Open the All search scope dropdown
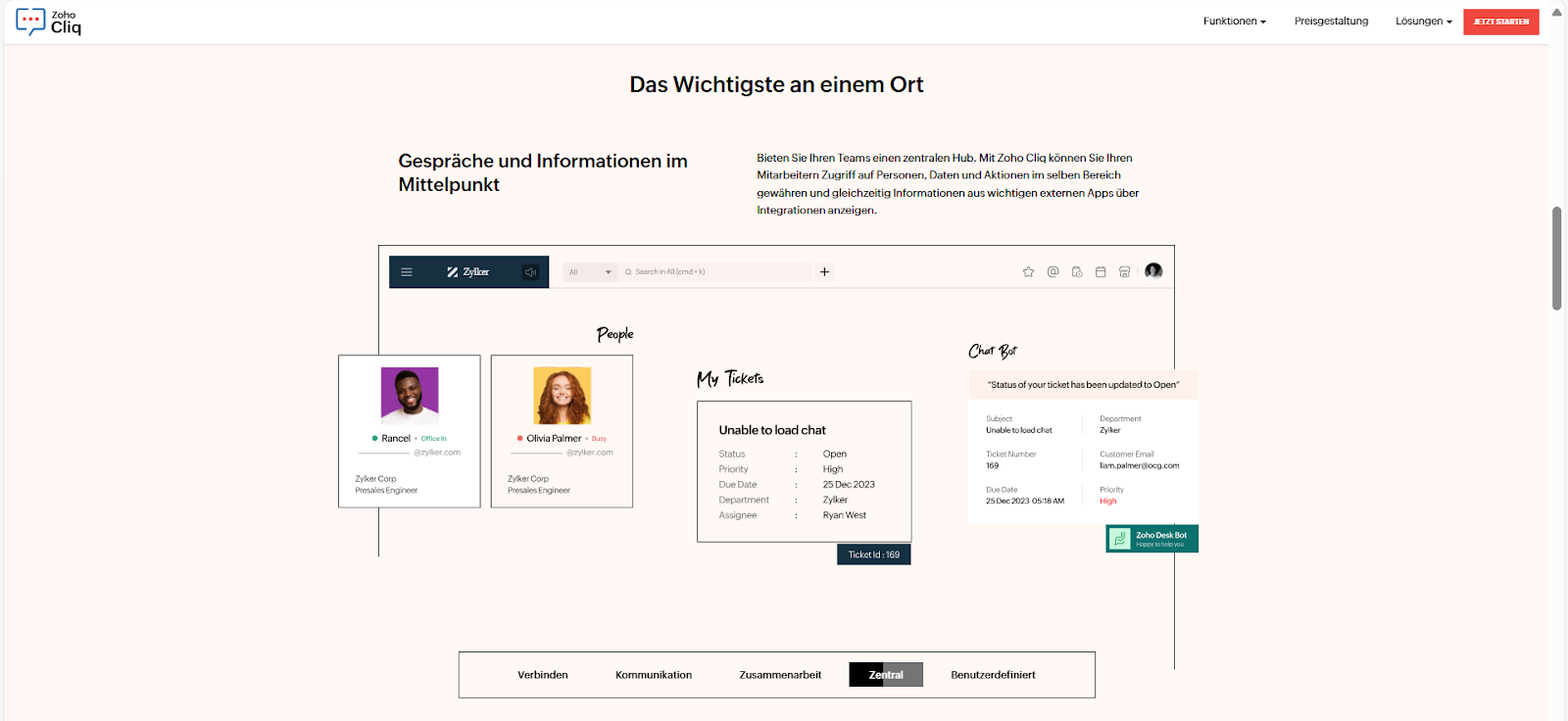1568x721 pixels. coord(591,272)
